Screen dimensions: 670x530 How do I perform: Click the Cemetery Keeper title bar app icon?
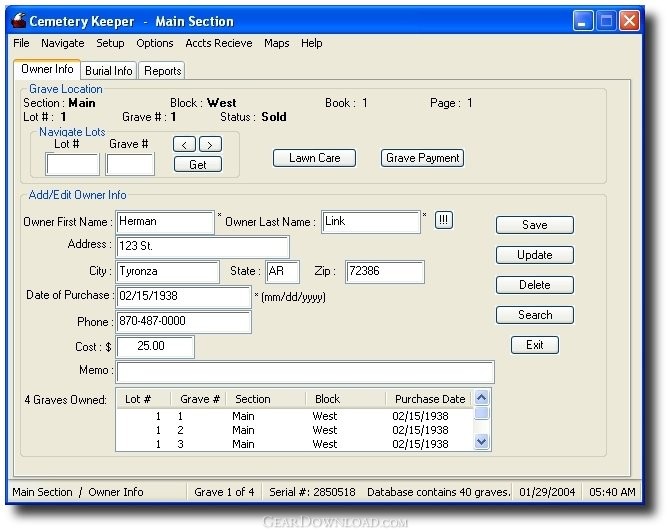(18, 20)
